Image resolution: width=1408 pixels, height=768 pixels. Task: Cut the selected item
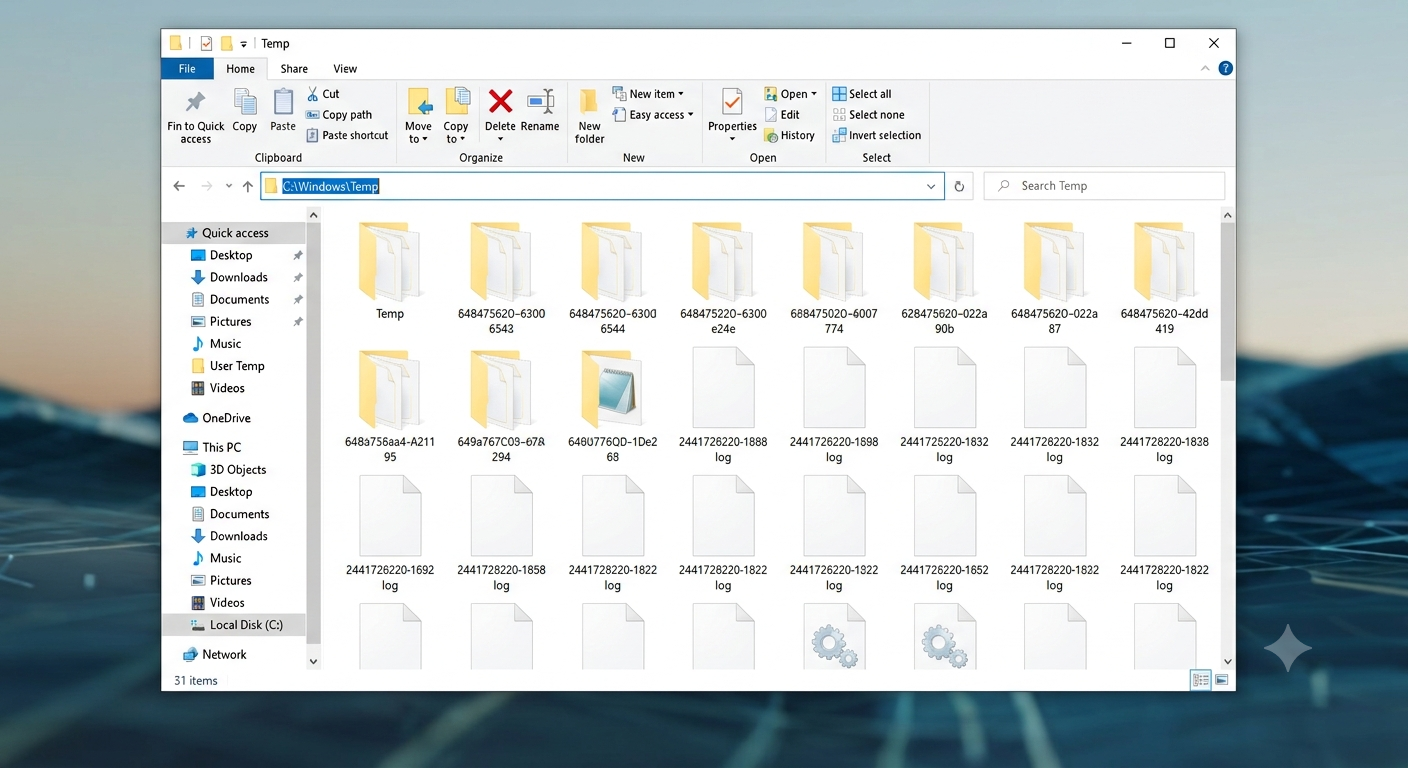(x=323, y=93)
